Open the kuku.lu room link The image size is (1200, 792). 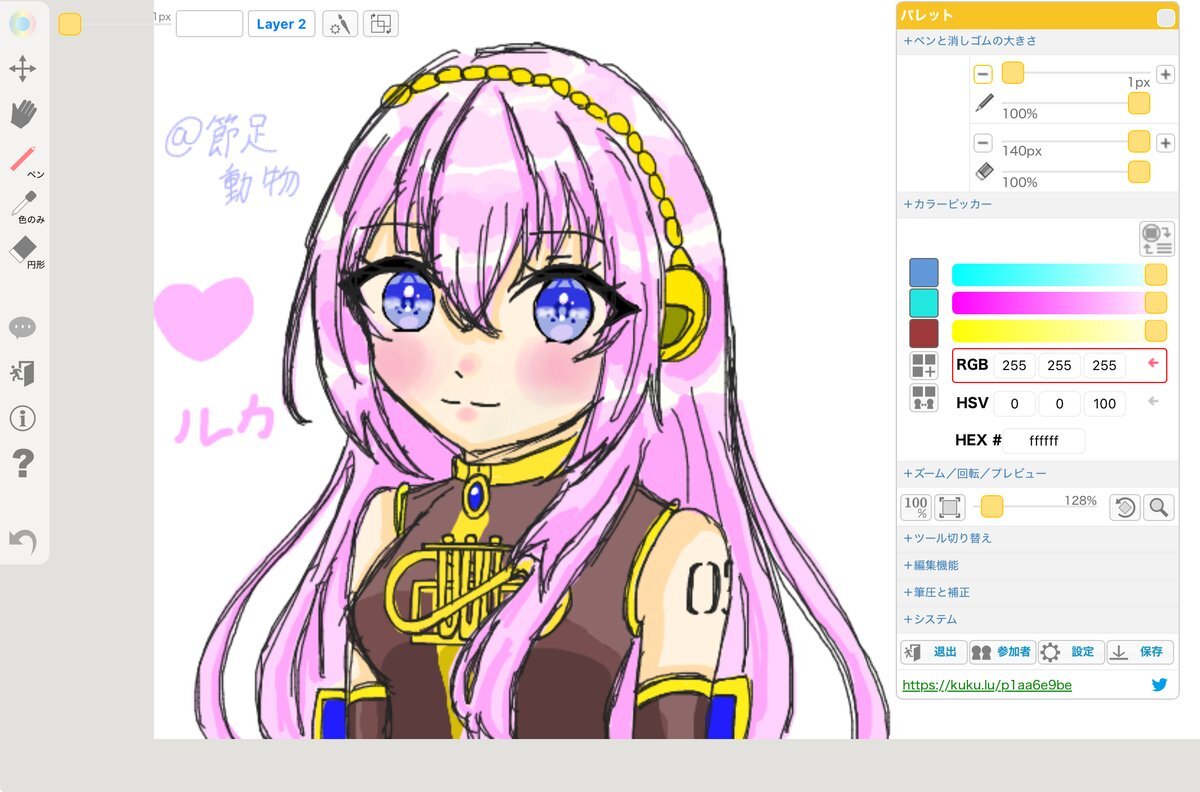(987, 685)
